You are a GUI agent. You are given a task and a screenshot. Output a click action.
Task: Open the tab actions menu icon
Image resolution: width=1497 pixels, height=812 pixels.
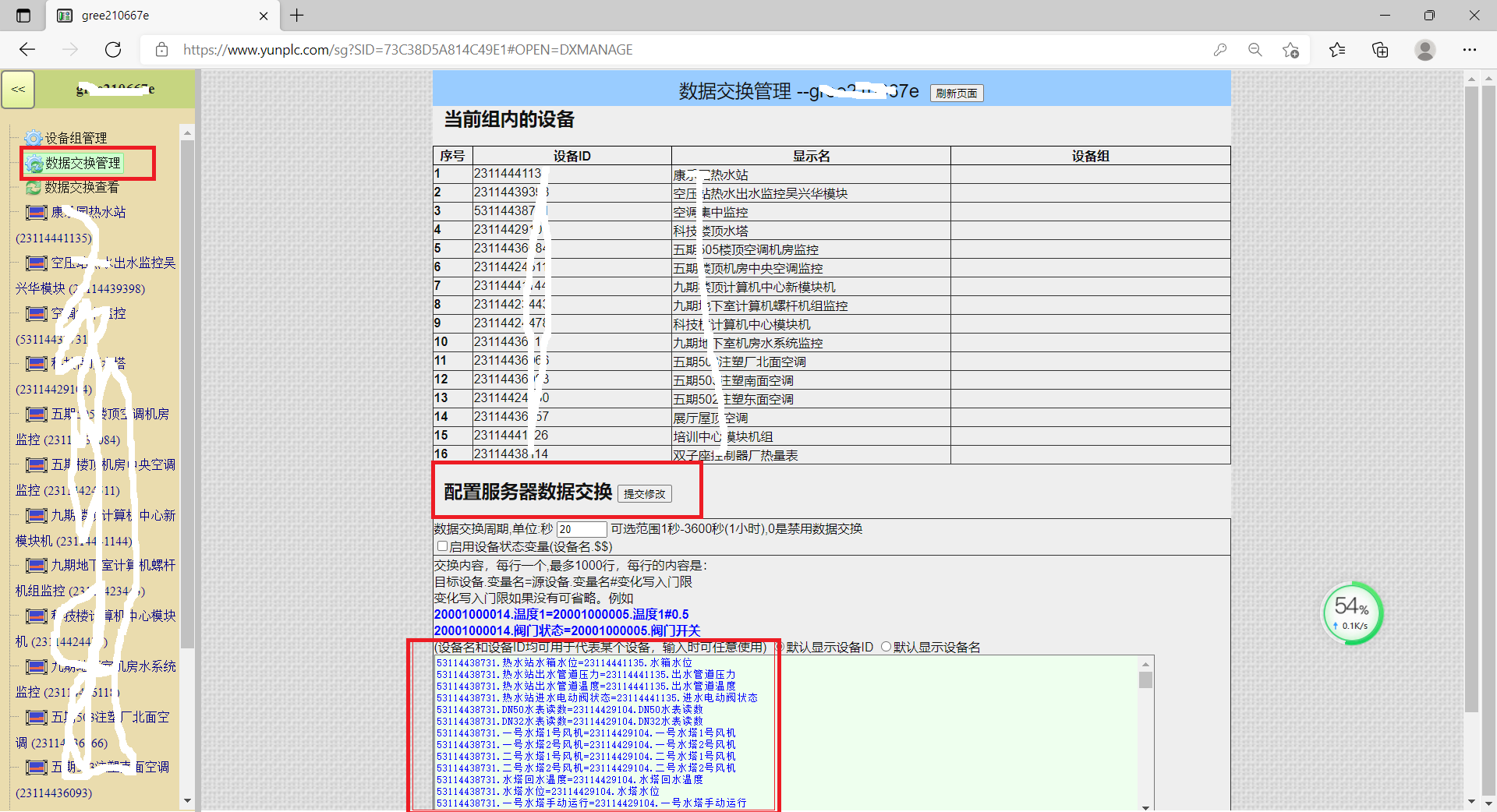23,16
